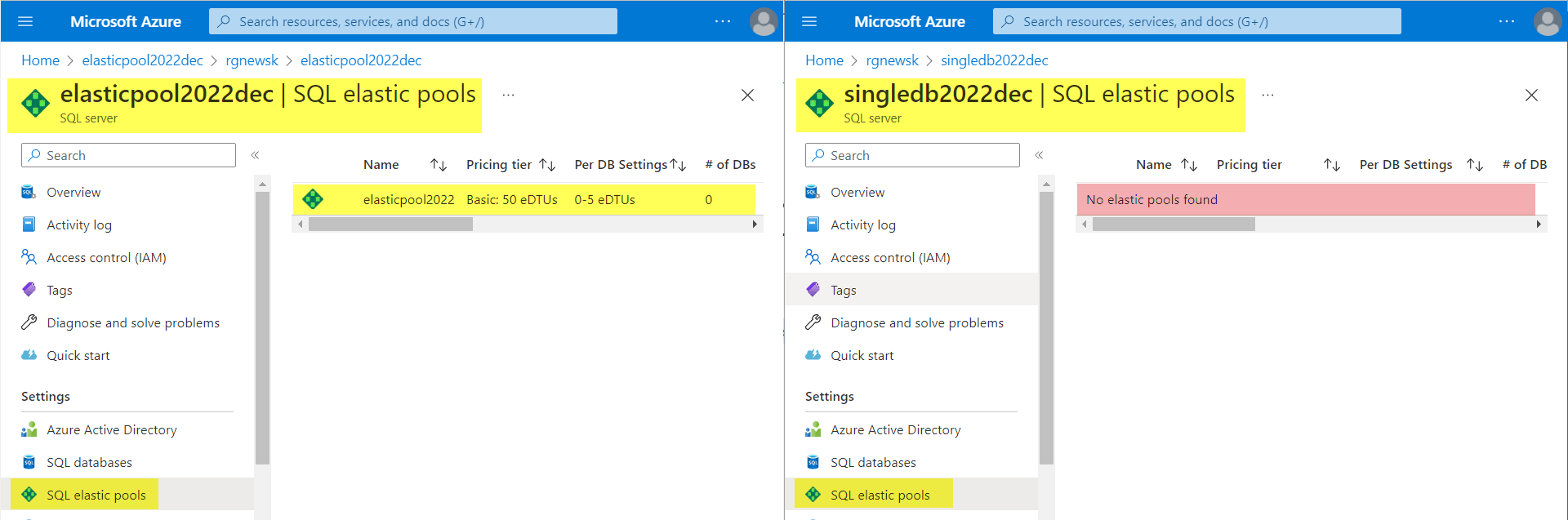Click Tags icon in right window sidebar
This screenshot has height=520, width=1568.
[x=813, y=290]
